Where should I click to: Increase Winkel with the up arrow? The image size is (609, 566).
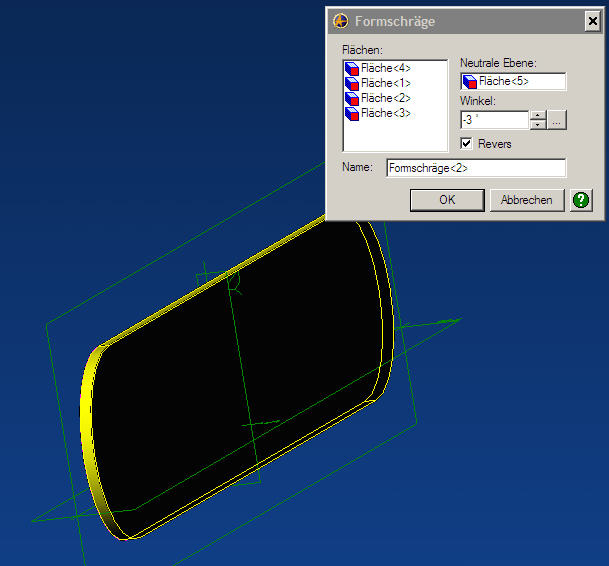[538, 115]
